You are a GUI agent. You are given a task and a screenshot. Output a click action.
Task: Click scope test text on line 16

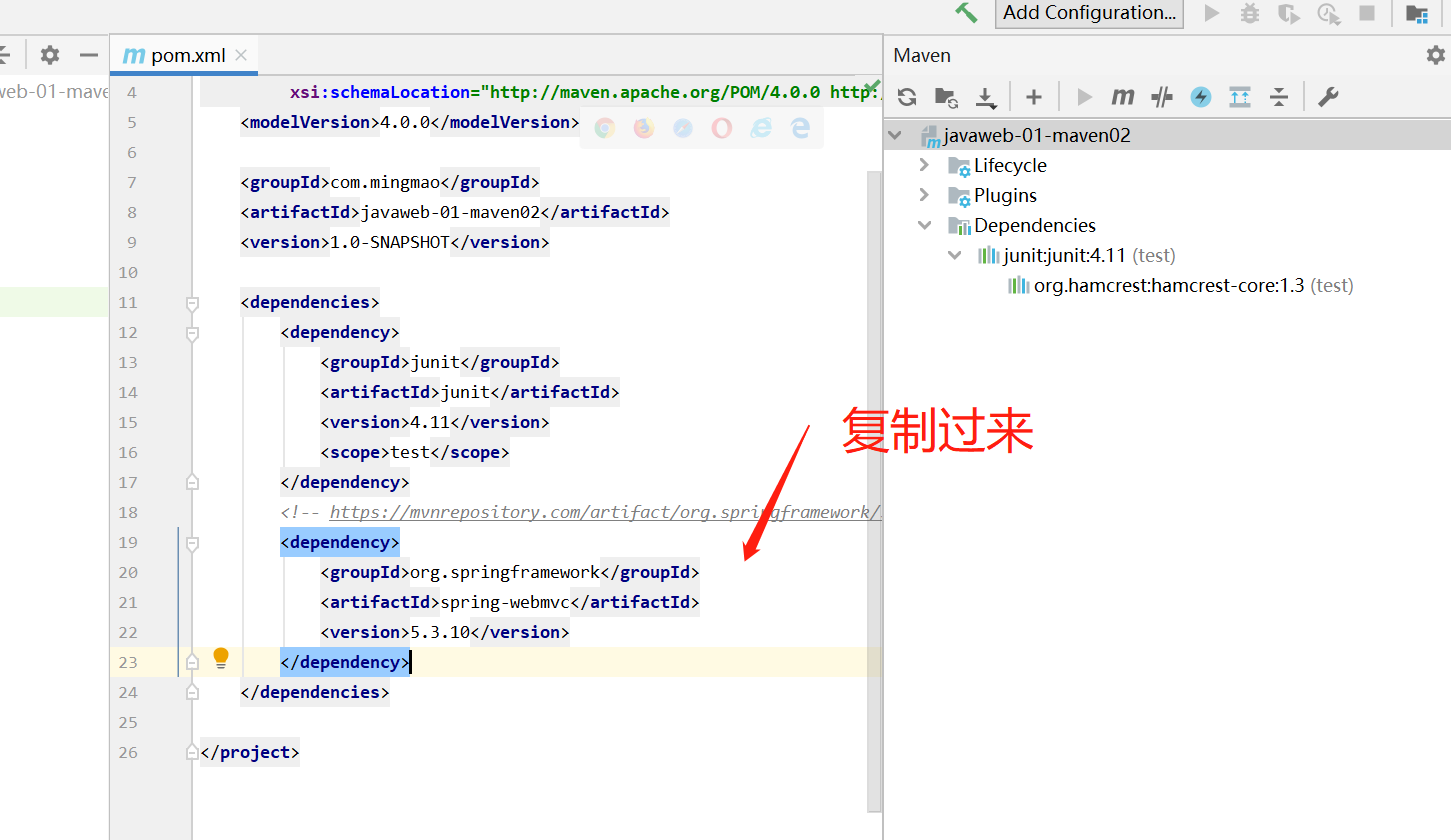point(410,452)
